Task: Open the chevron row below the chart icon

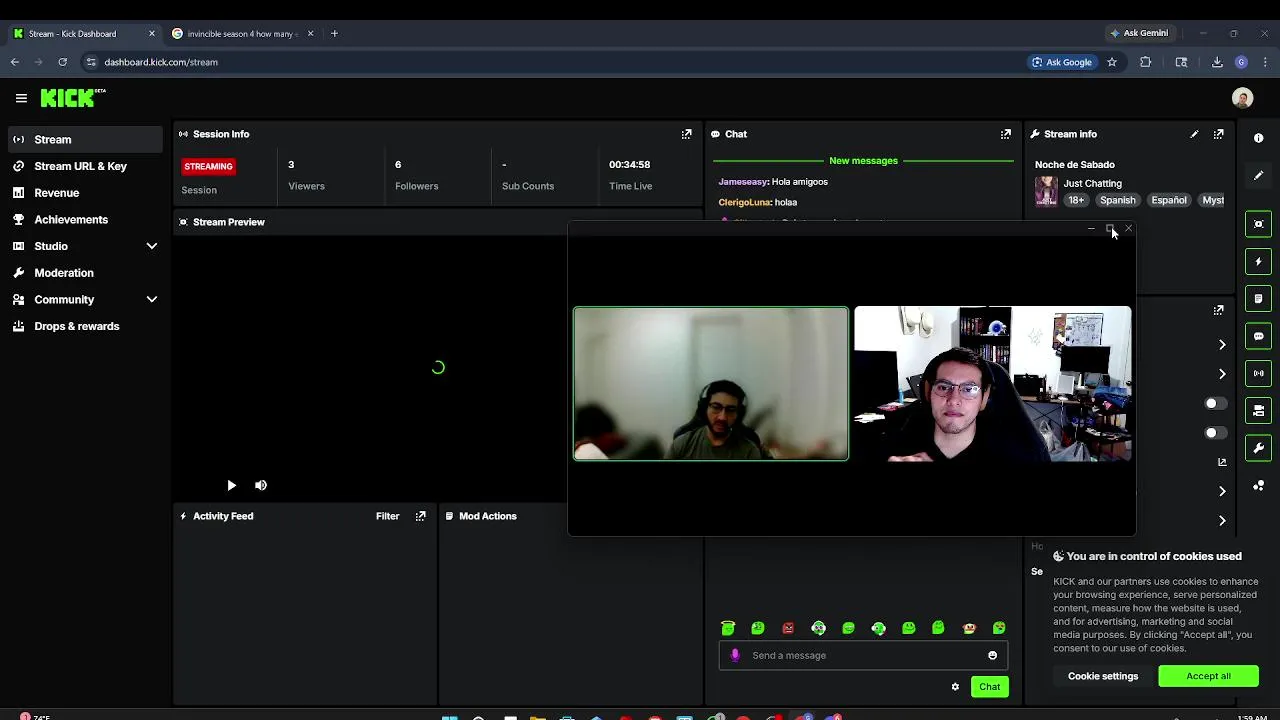Action: click(x=1222, y=491)
